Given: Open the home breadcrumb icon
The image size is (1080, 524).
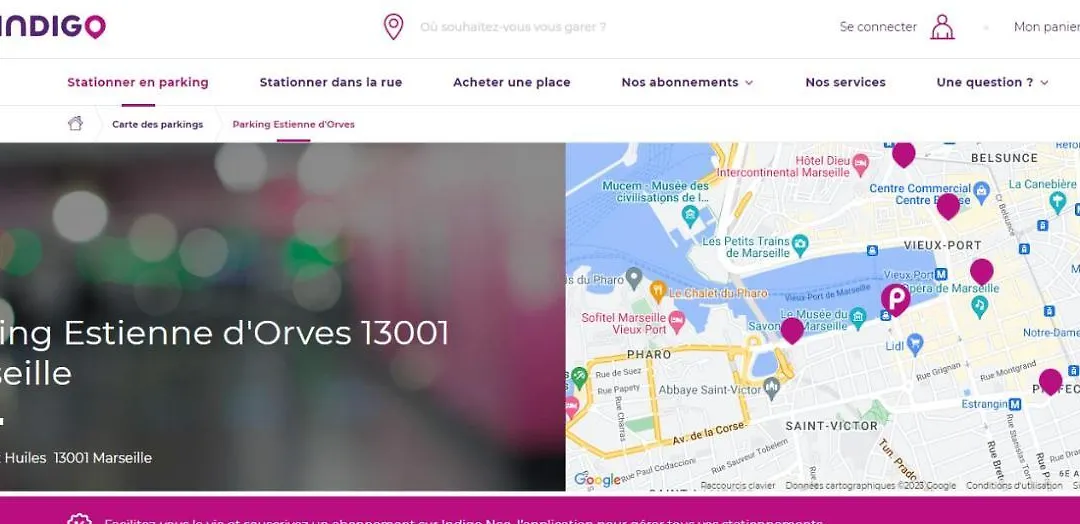Looking at the screenshot, I should point(75,124).
